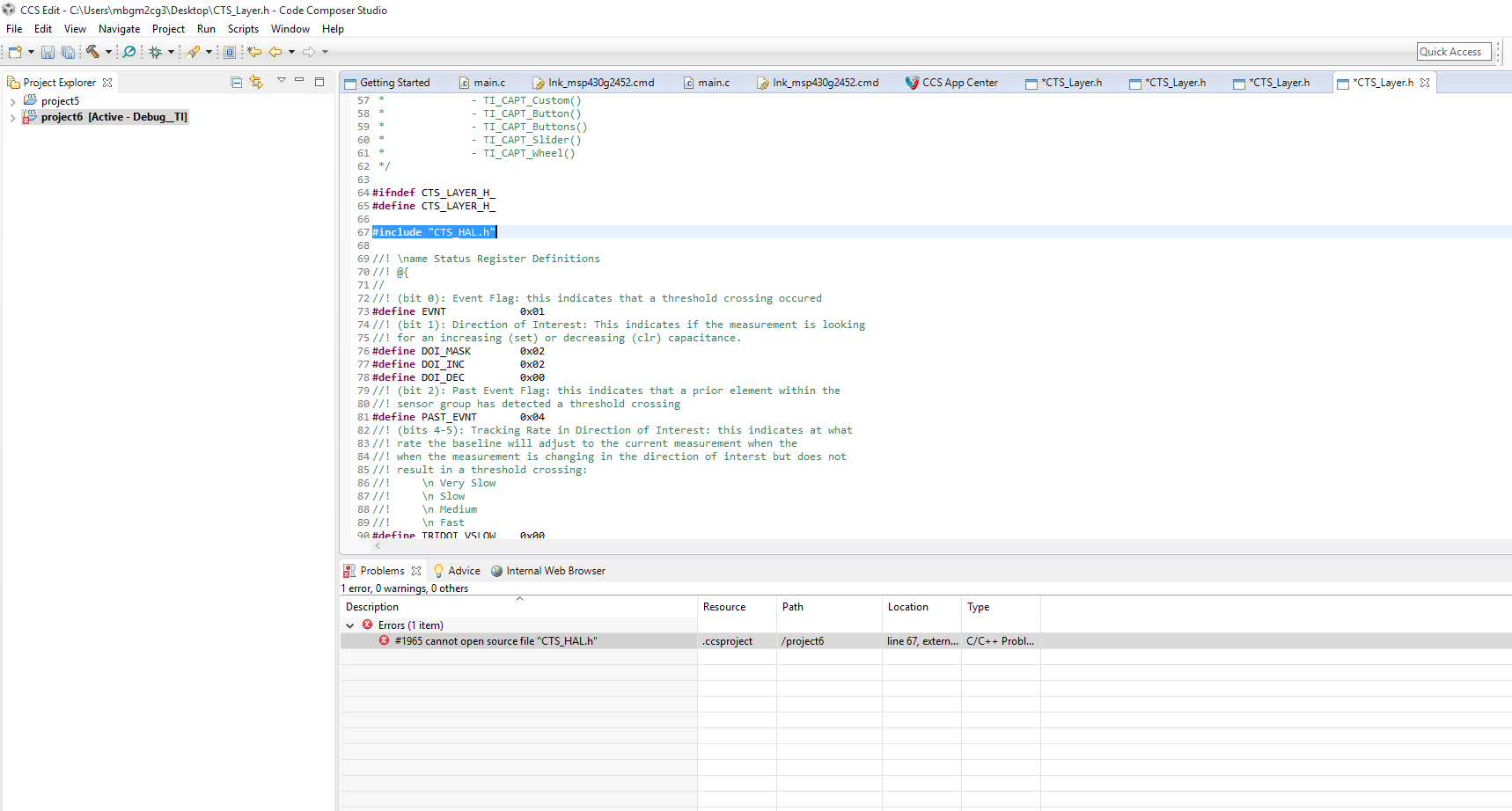This screenshot has height=811, width=1512.
Task: Toggle Link with Editor in Project Explorer
Action: pyautogui.click(x=256, y=82)
